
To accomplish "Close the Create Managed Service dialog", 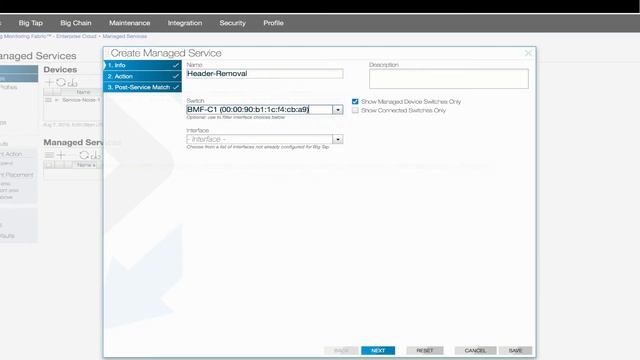I will [x=528, y=53].
